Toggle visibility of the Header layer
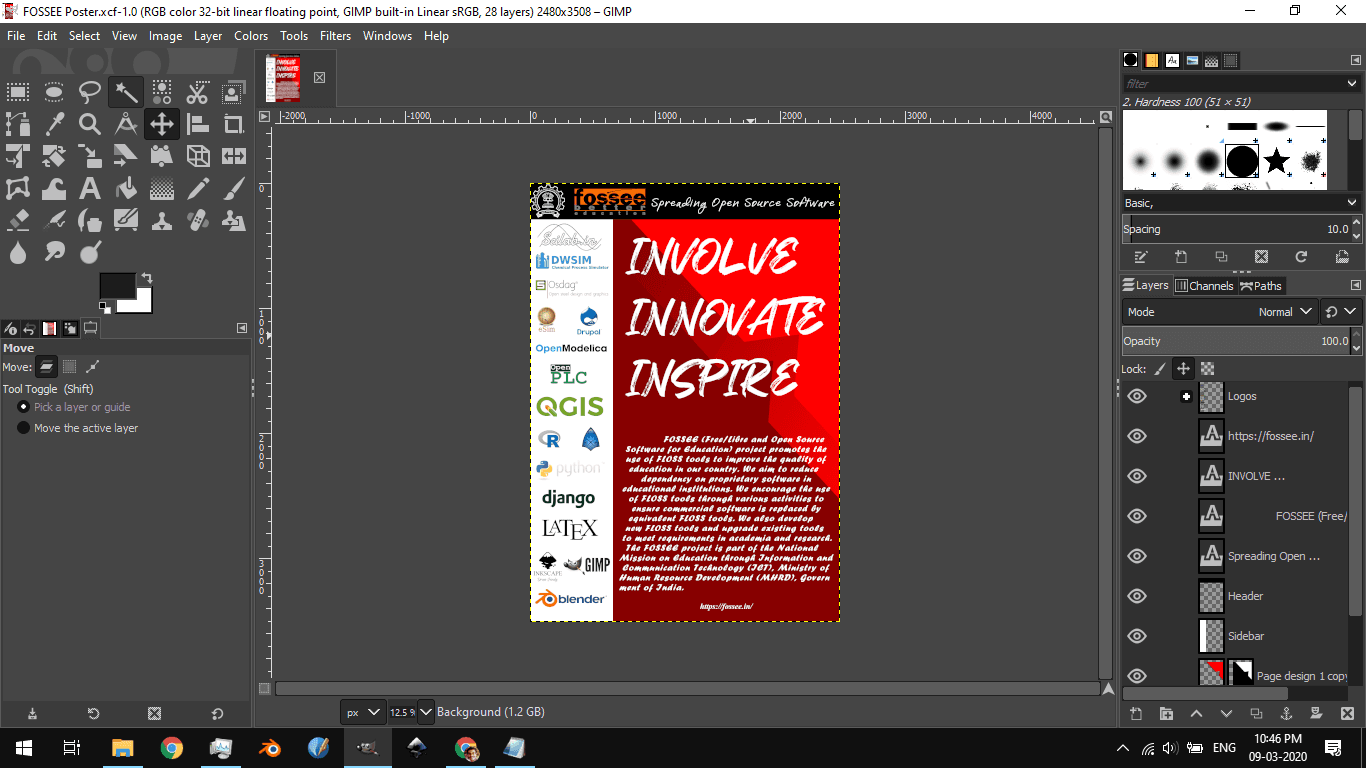Image resolution: width=1366 pixels, height=768 pixels. (1136, 596)
